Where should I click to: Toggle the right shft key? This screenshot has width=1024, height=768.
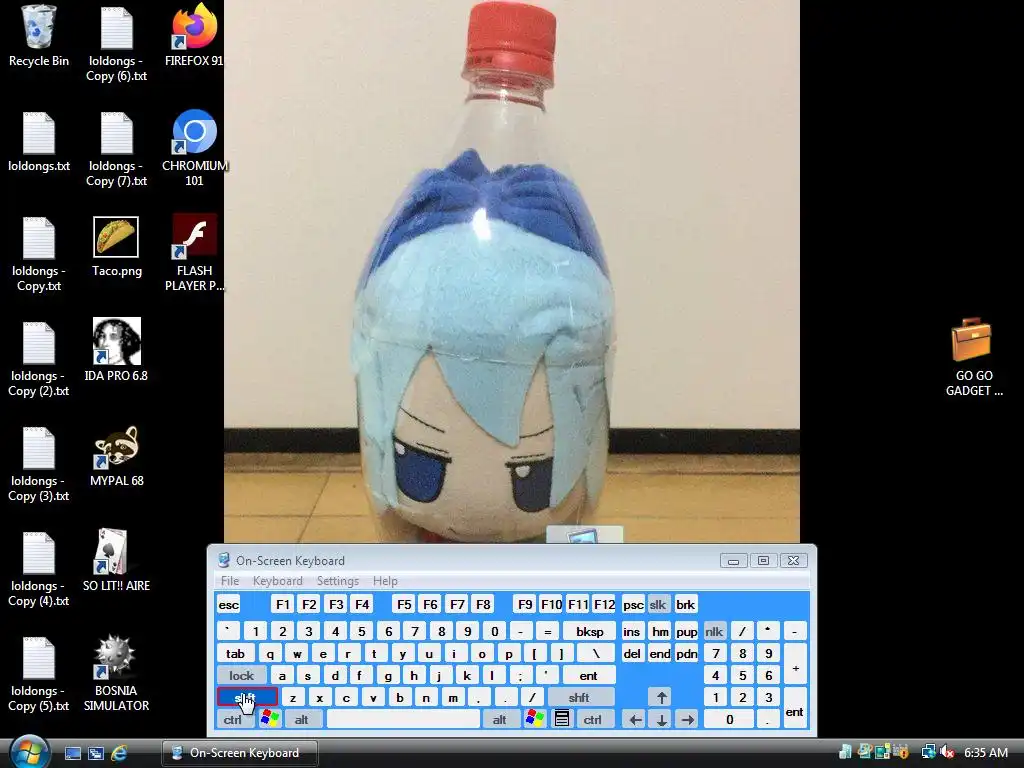[x=581, y=697]
